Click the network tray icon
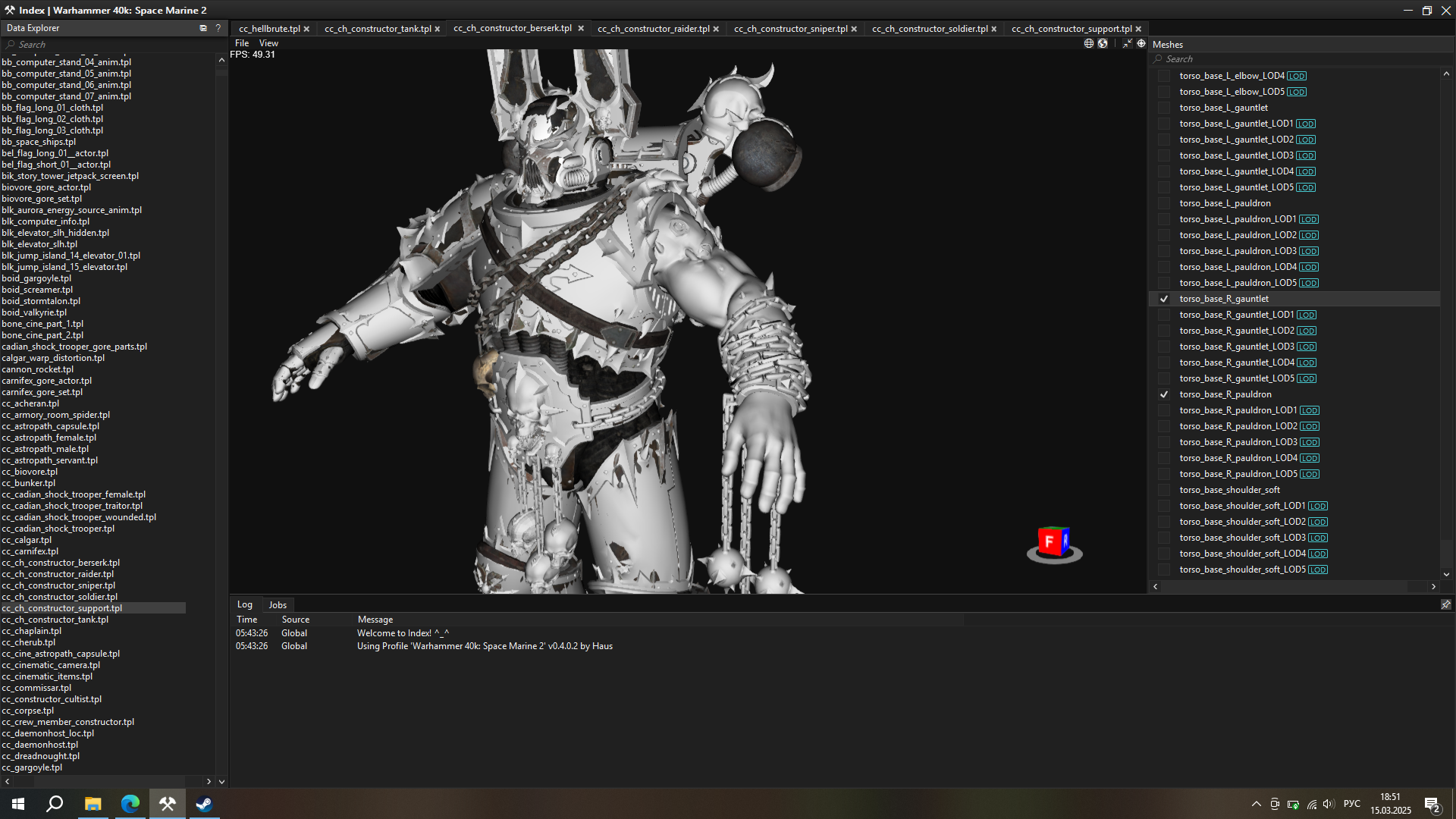Viewport: 1456px width, 819px height. tap(1311, 804)
